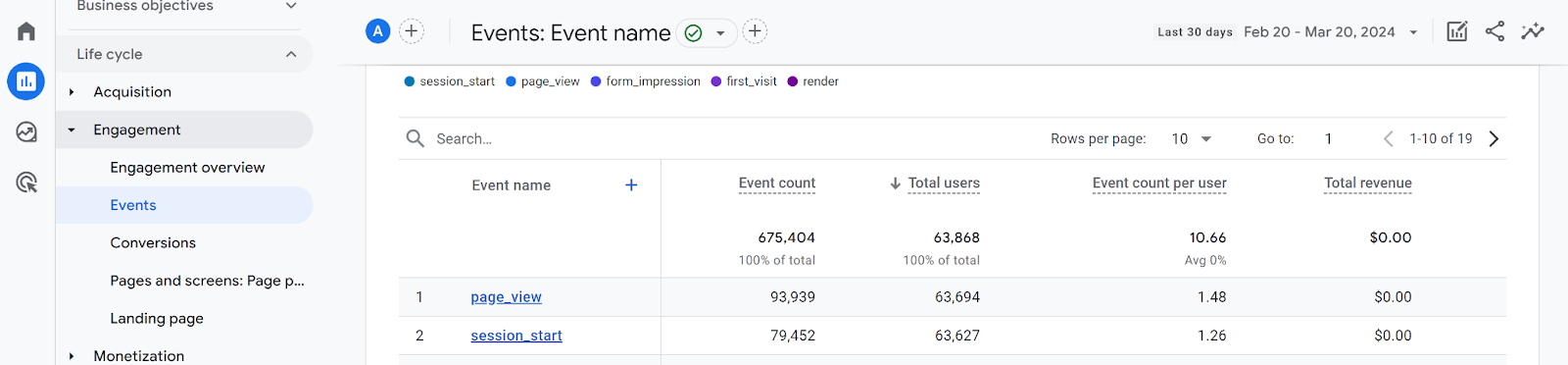Expand the Acquisition tree item
This screenshot has height=365, width=1568.
72,92
